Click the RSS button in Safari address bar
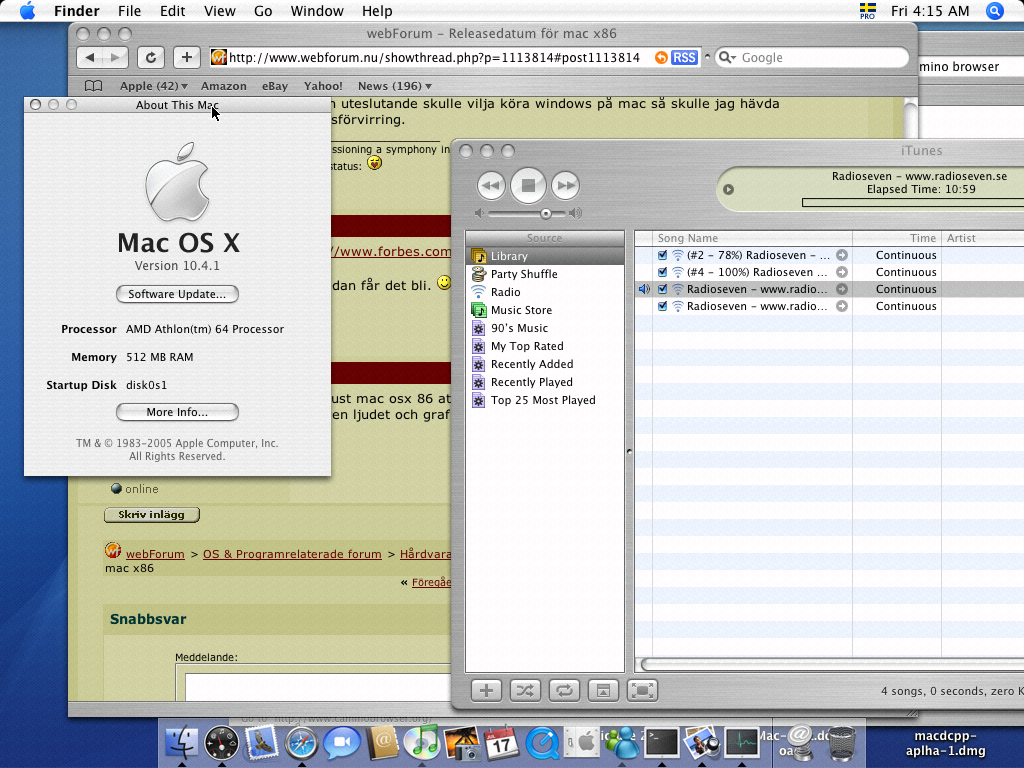This screenshot has height=768, width=1024. (x=684, y=57)
